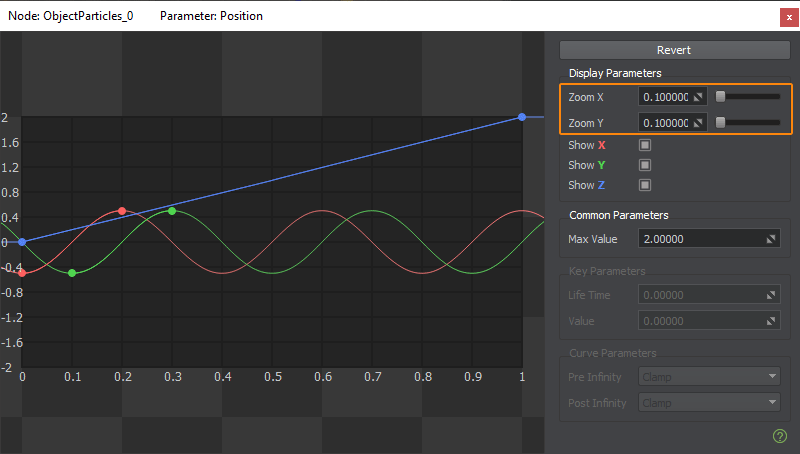Click the Zoom X slider handle
Viewport: 800px width, 454px height.
[718, 97]
